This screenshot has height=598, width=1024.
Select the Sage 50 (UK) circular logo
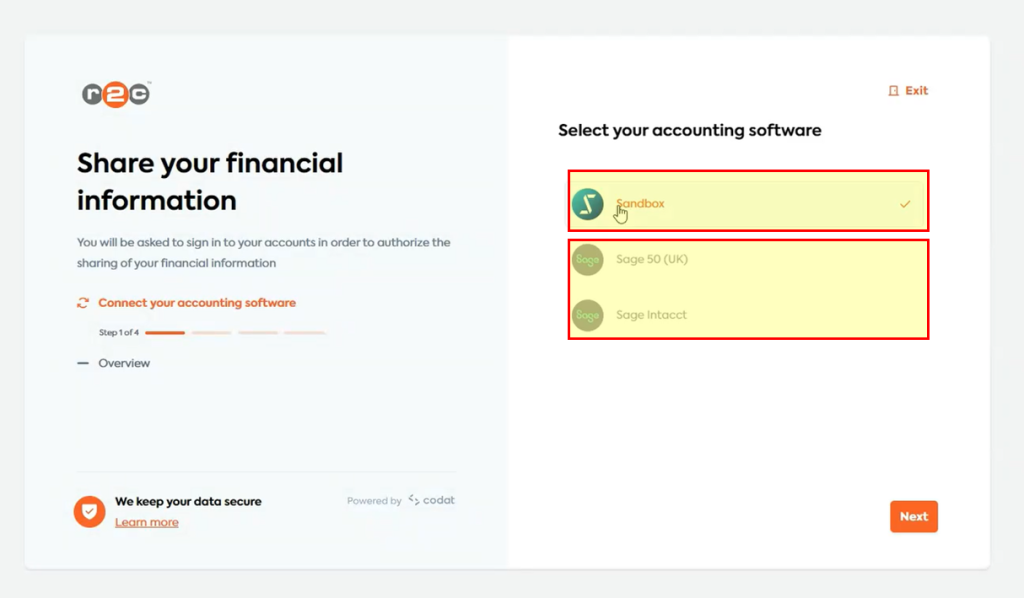[588, 259]
